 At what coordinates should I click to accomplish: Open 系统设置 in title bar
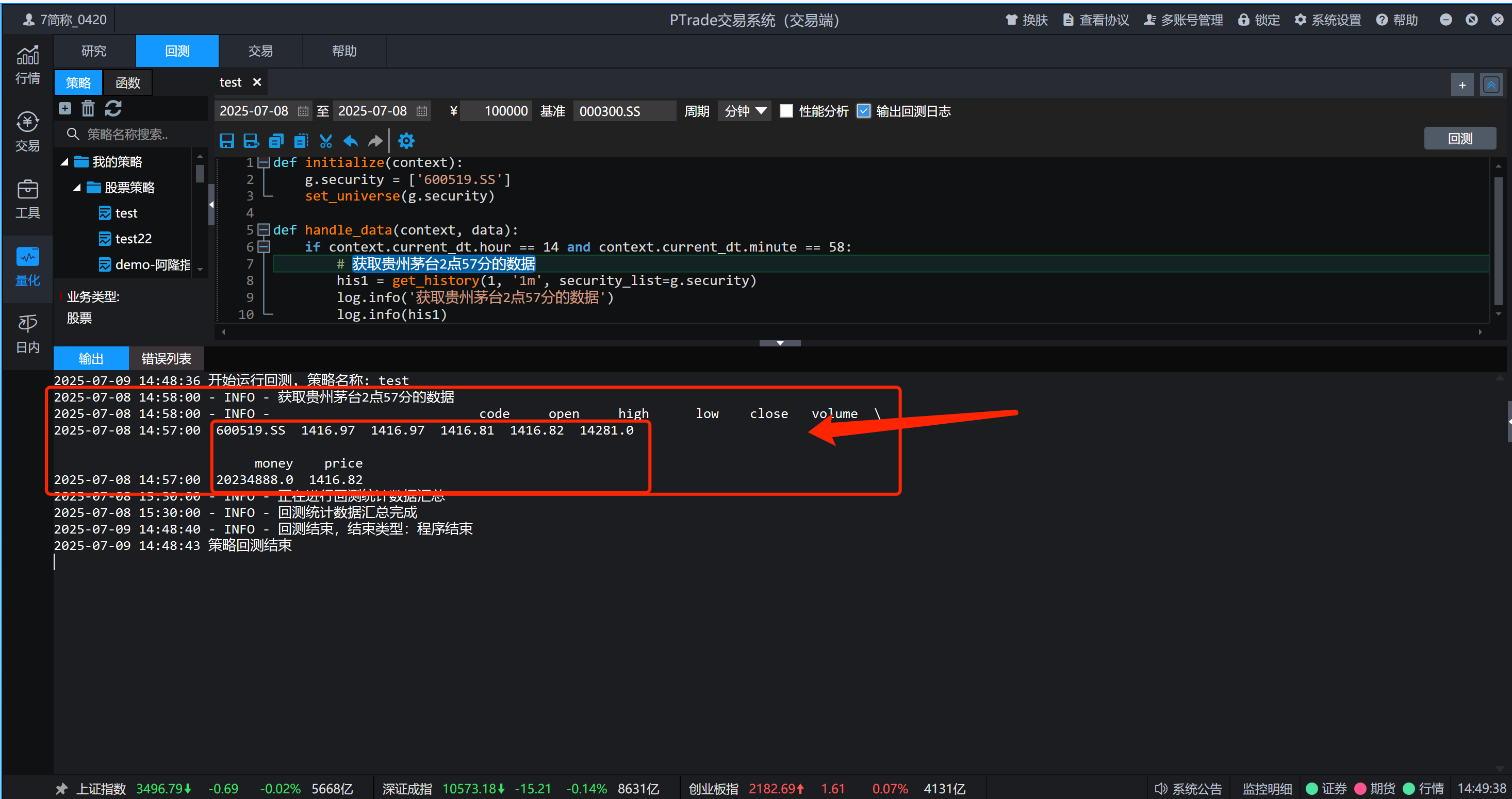pyautogui.click(x=1328, y=20)
